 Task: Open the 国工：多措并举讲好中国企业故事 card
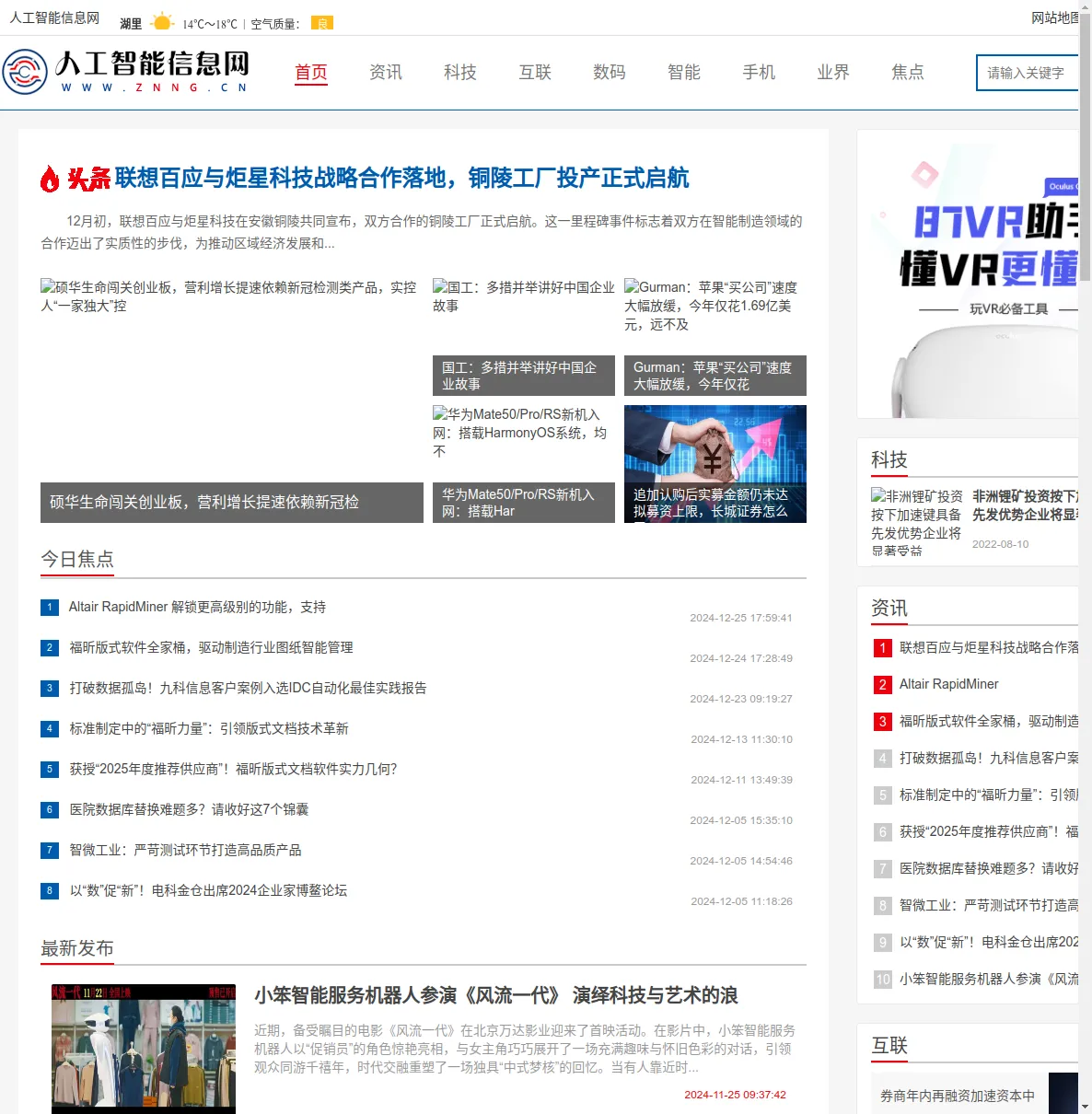[524, 337]
